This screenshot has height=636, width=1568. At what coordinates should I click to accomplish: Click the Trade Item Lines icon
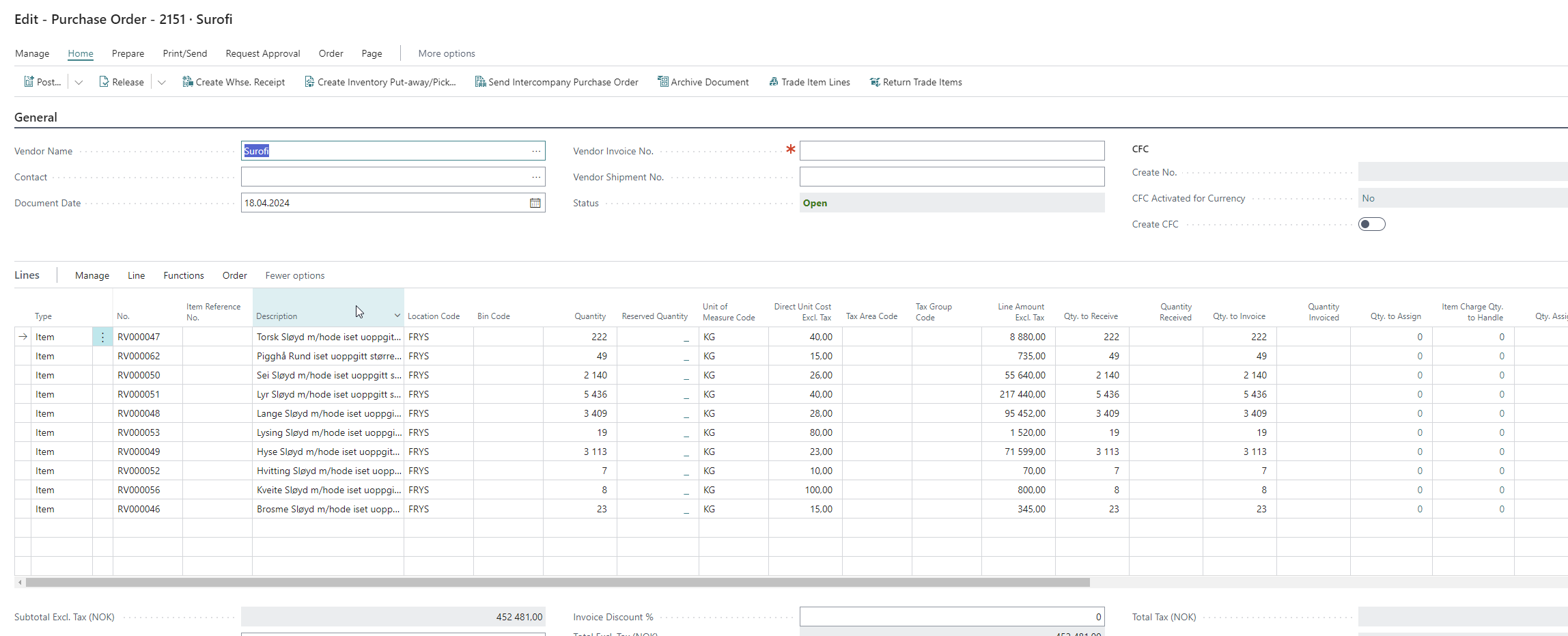[774, 82]
